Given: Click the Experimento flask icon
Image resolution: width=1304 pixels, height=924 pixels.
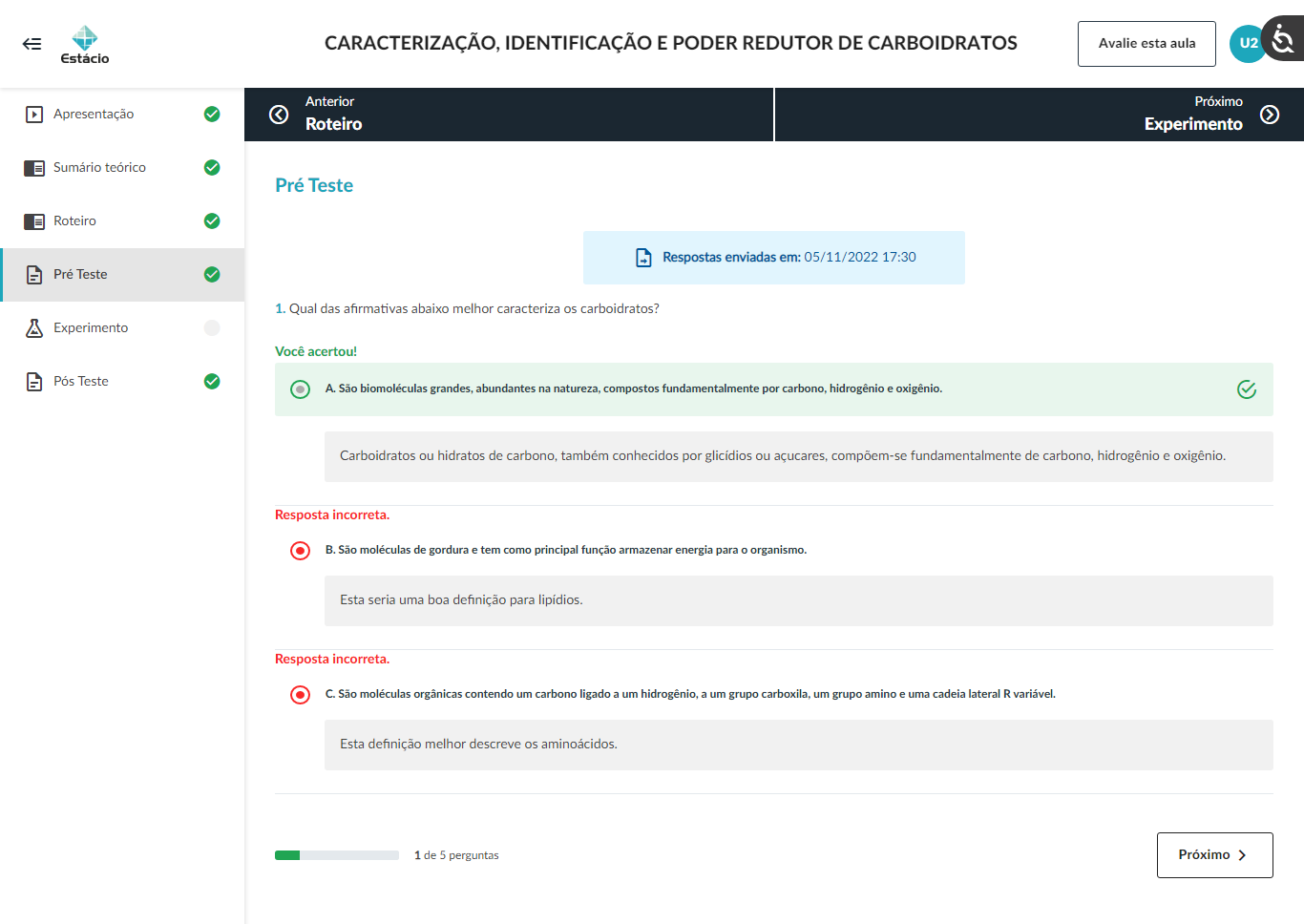Looking at the screenshot, I should click(34, 328).
